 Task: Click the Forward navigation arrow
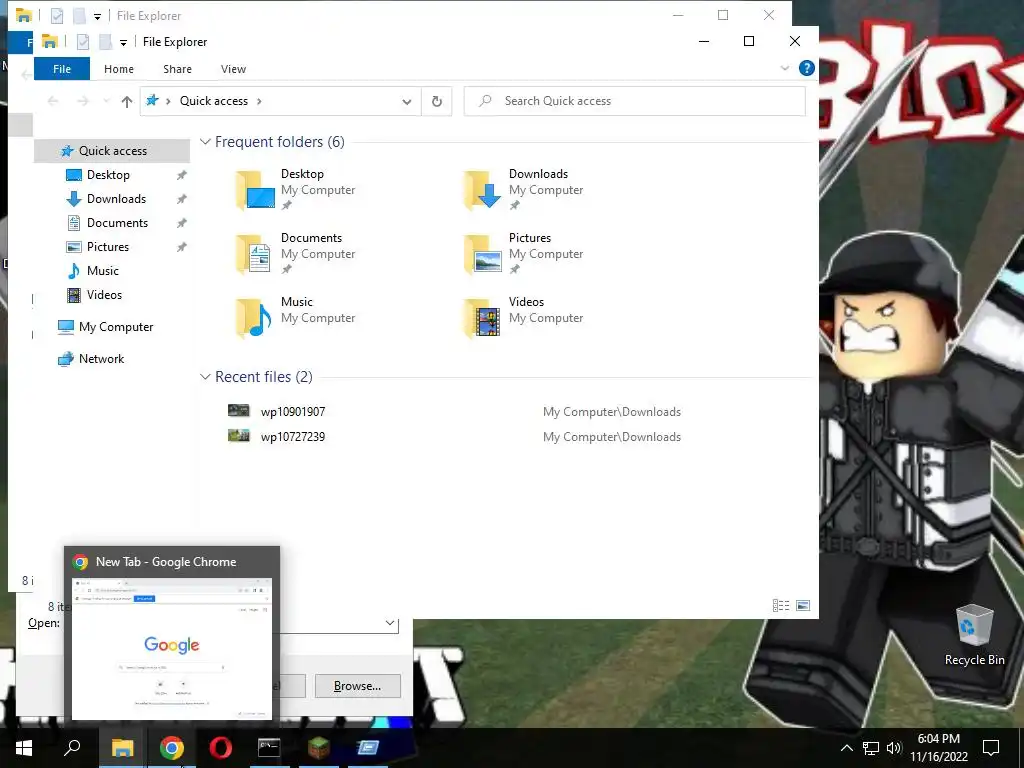tap(83, 101)
